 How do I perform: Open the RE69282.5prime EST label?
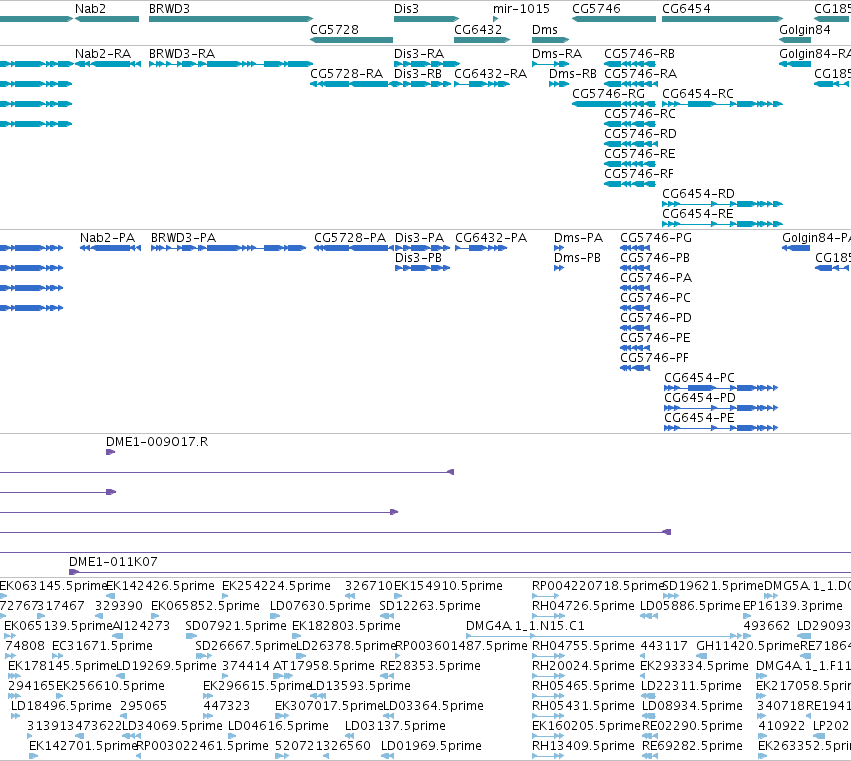click(692, 746)
